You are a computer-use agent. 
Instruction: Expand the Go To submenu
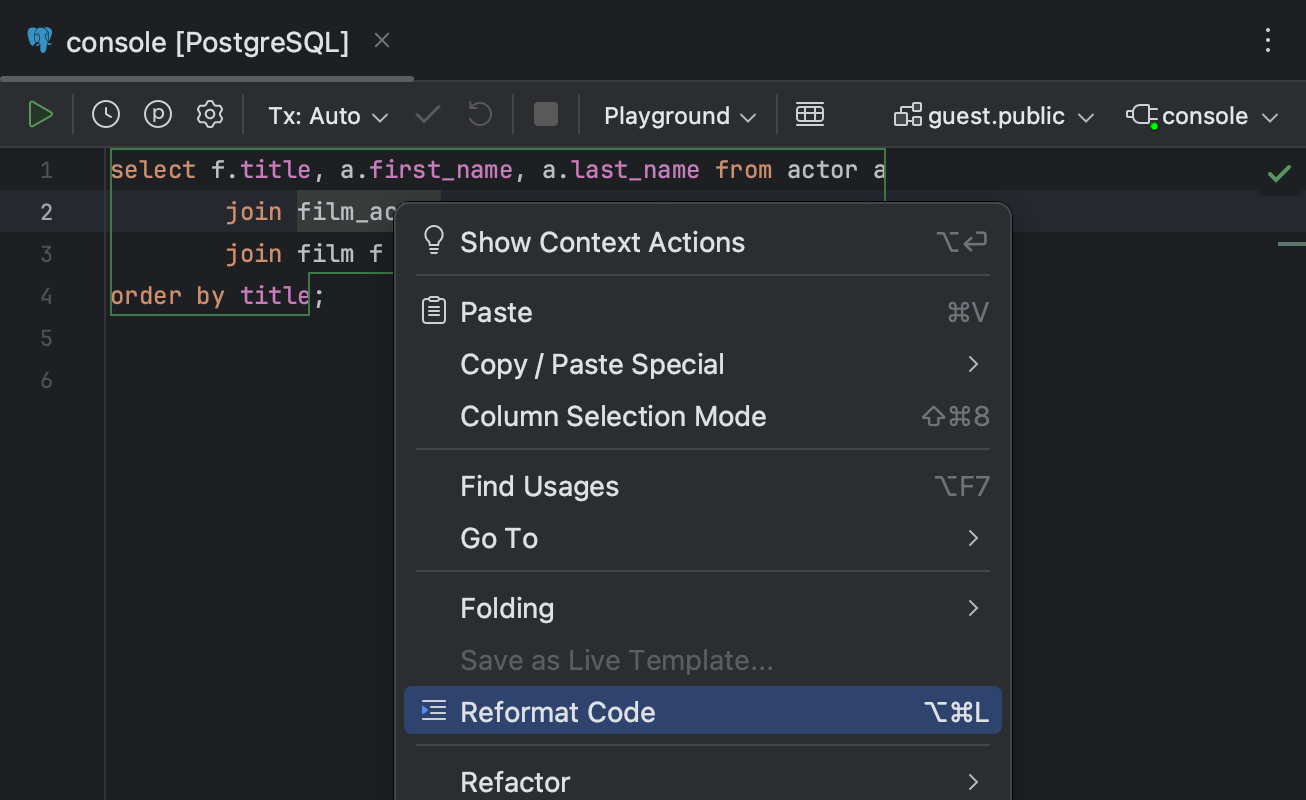click(498, 538)
